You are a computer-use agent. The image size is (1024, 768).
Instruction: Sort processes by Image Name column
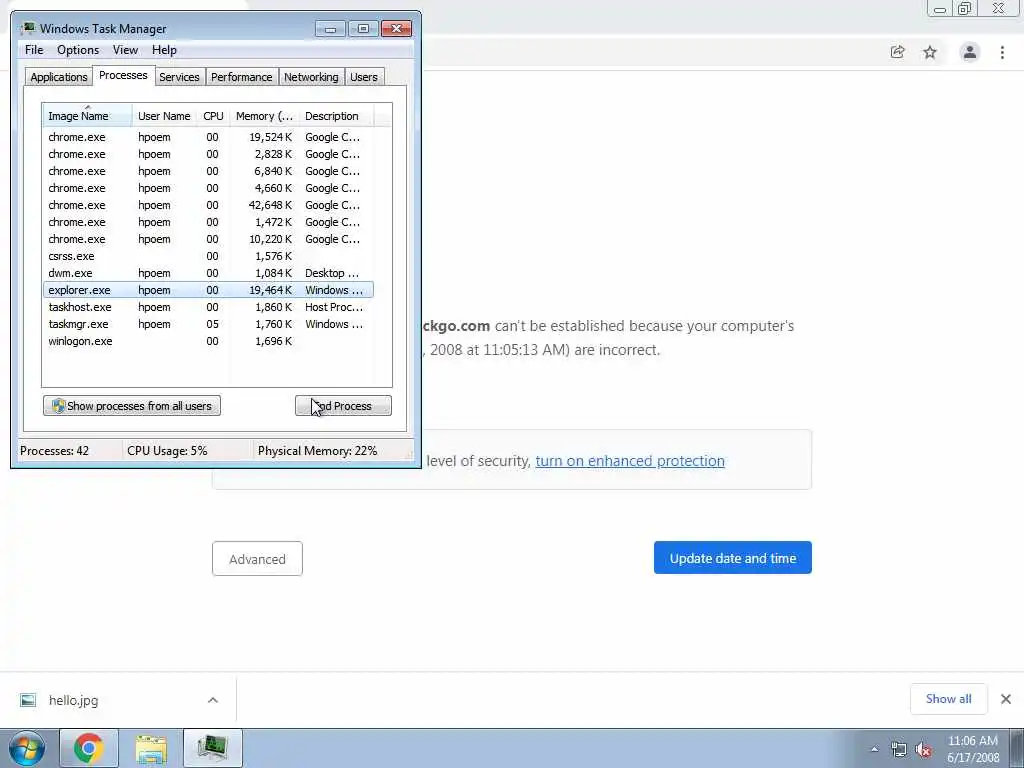tap(87, 116)
